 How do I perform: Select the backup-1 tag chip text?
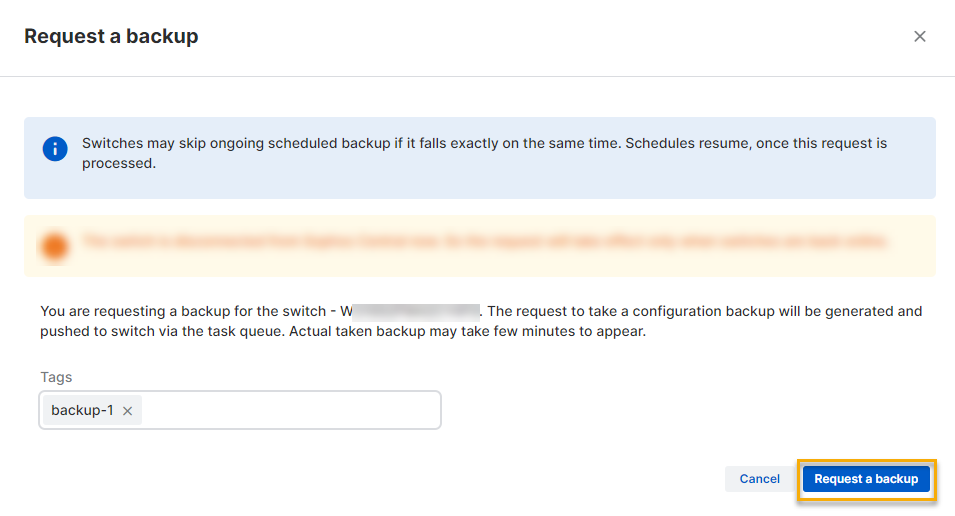(x=82, y=410)
